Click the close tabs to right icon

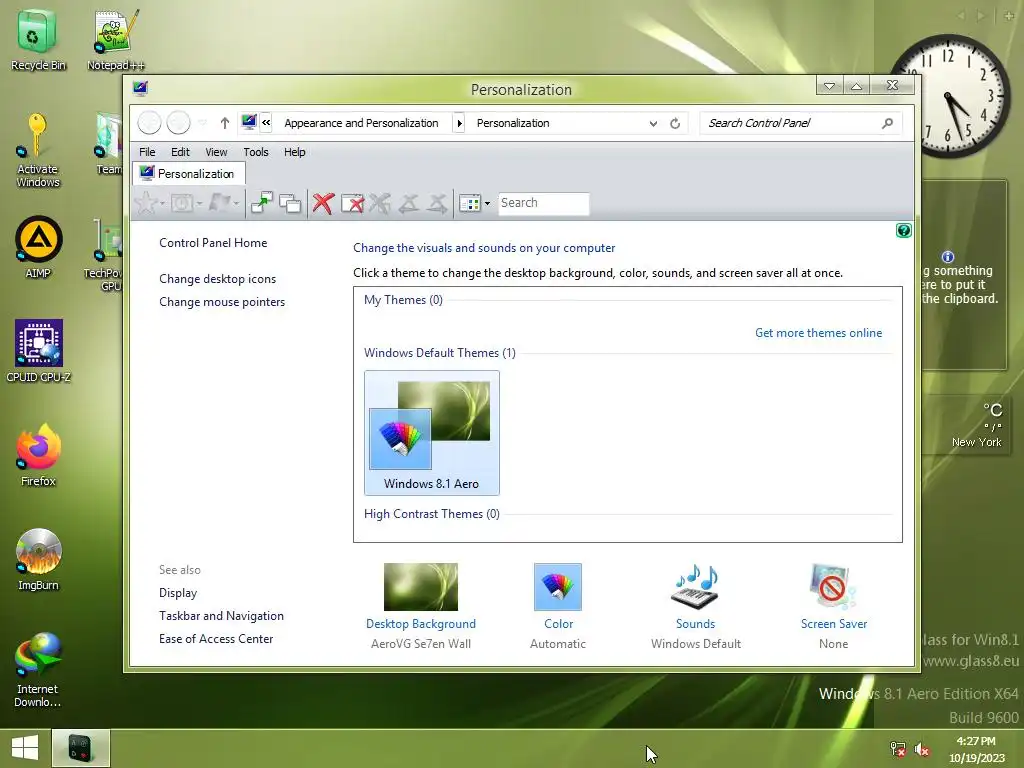click(438, 203)
